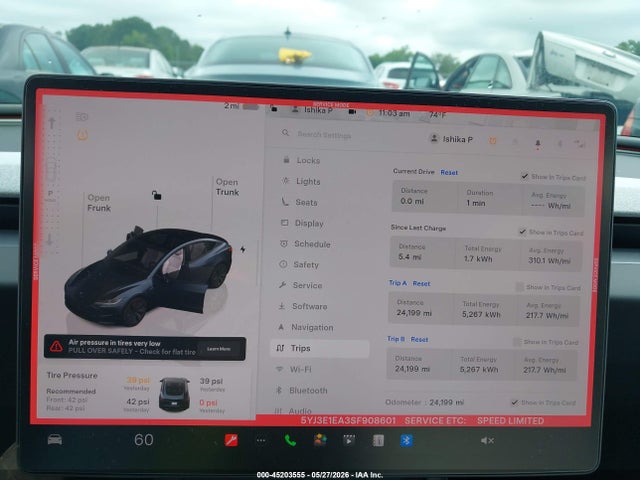Tap the Search Settings field
640x480 pixels.
click(324, 135)
